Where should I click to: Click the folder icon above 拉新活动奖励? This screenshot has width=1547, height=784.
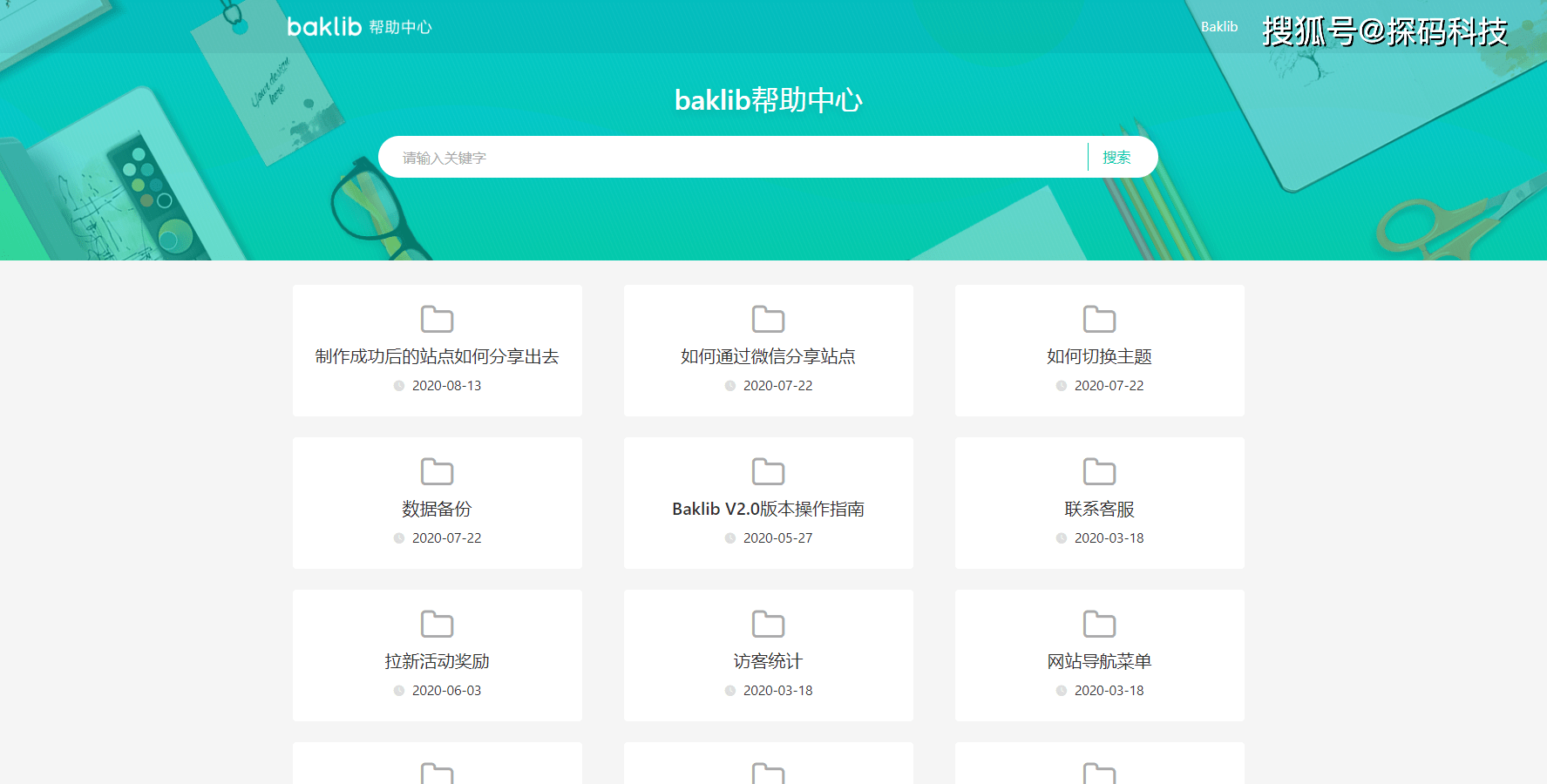point(437,624)
